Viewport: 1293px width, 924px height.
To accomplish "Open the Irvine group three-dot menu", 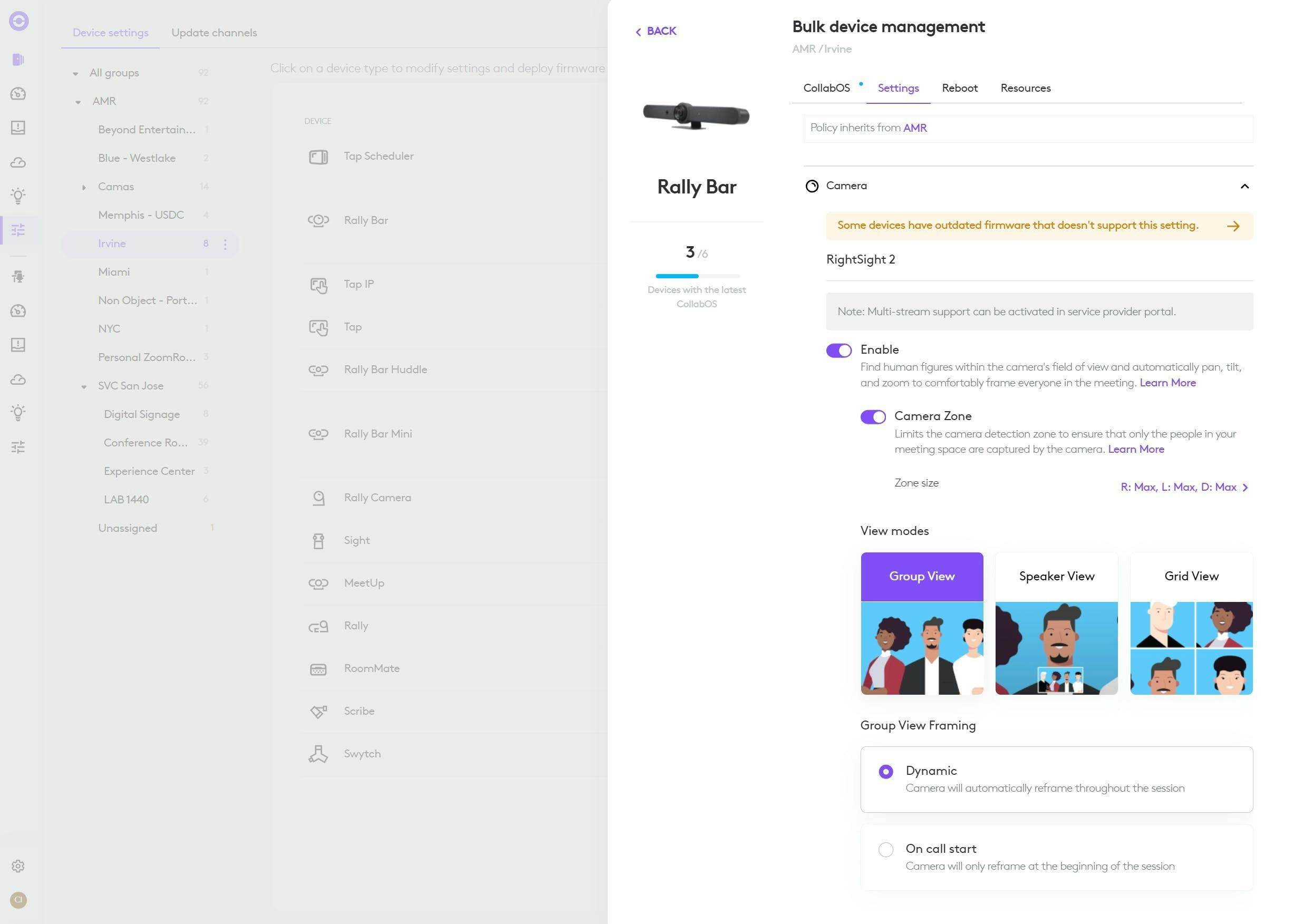I will (225, 244).
